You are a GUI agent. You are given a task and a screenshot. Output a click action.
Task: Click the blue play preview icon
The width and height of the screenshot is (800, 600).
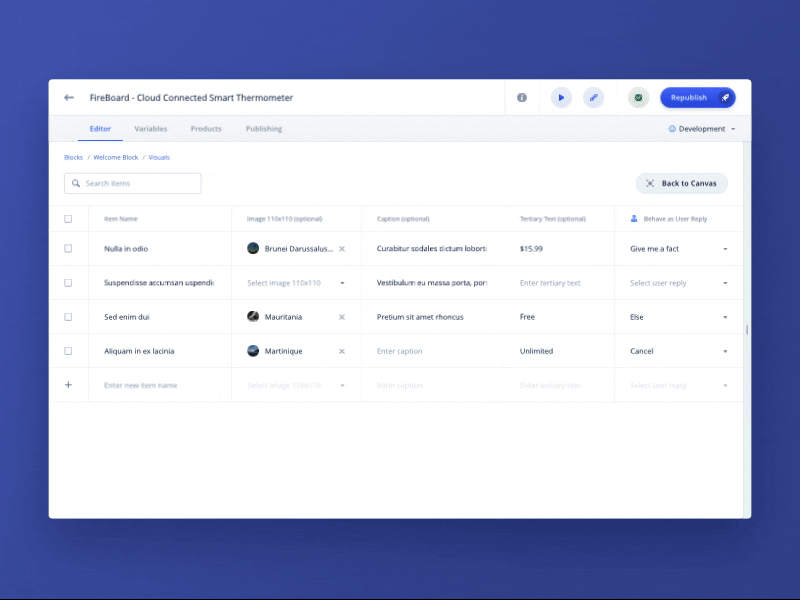561,97
